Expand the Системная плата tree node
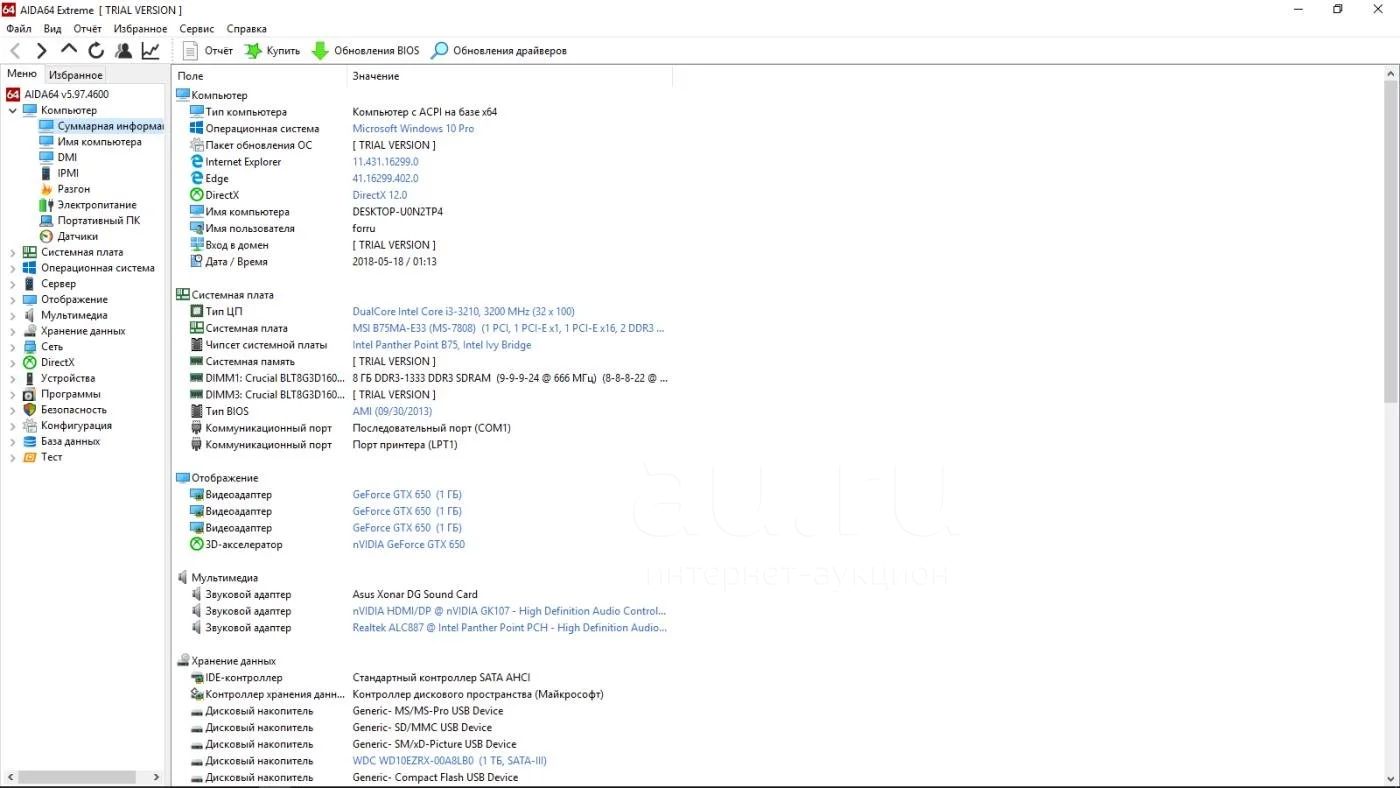The width and height of the screenshot is (1400, 788). (x=13, y=252)
